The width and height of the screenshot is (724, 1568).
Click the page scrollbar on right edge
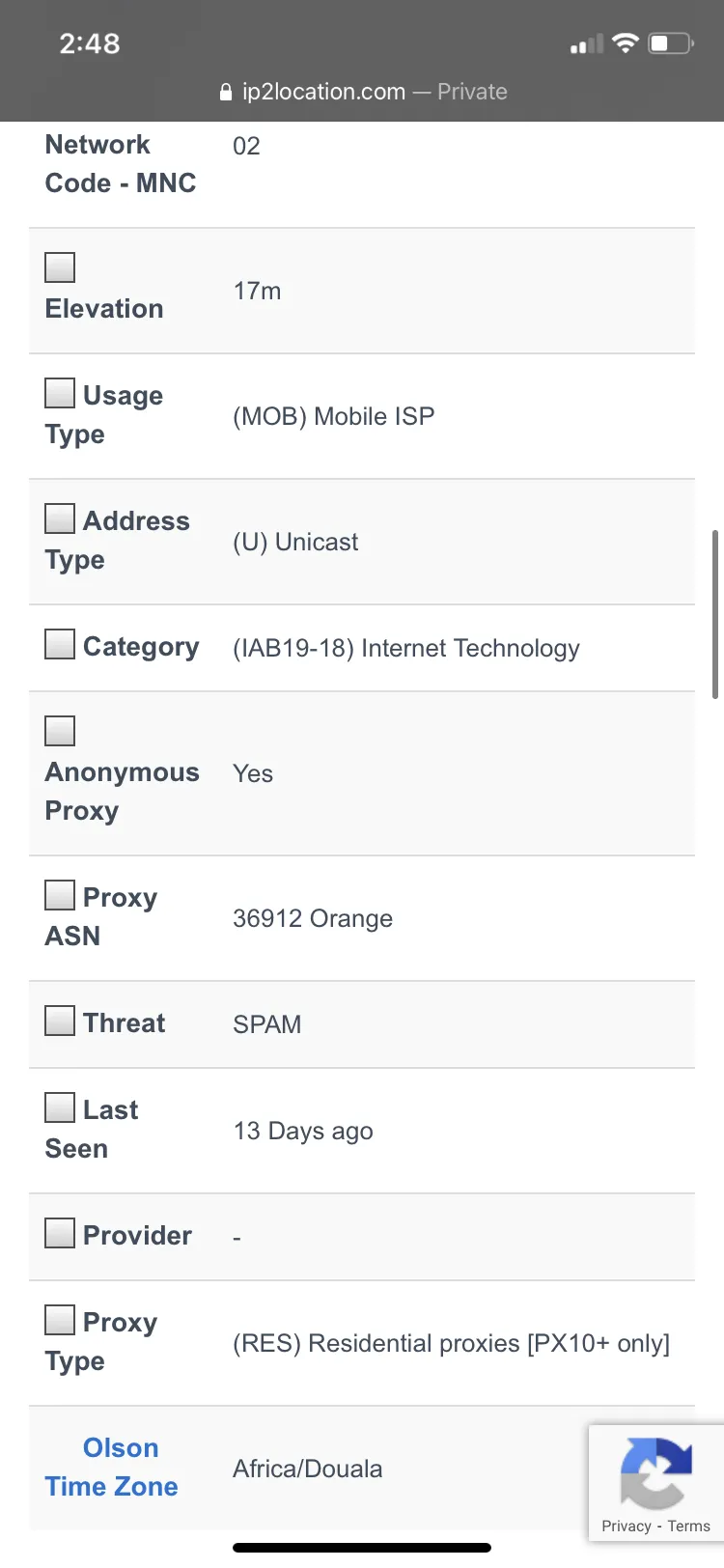point(715,614)
